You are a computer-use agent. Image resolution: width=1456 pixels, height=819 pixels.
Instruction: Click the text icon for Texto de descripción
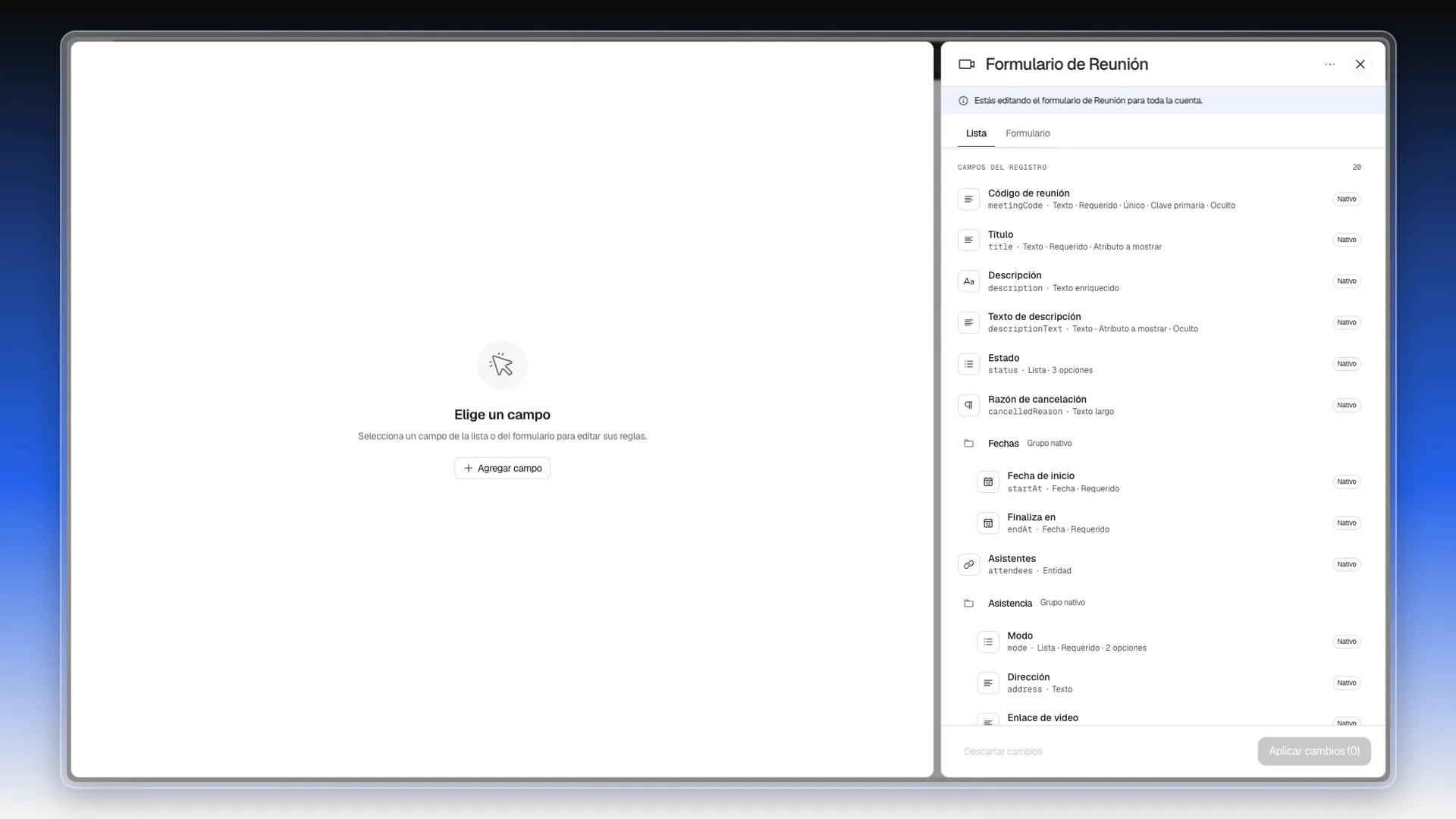click(x=968, y=323)
